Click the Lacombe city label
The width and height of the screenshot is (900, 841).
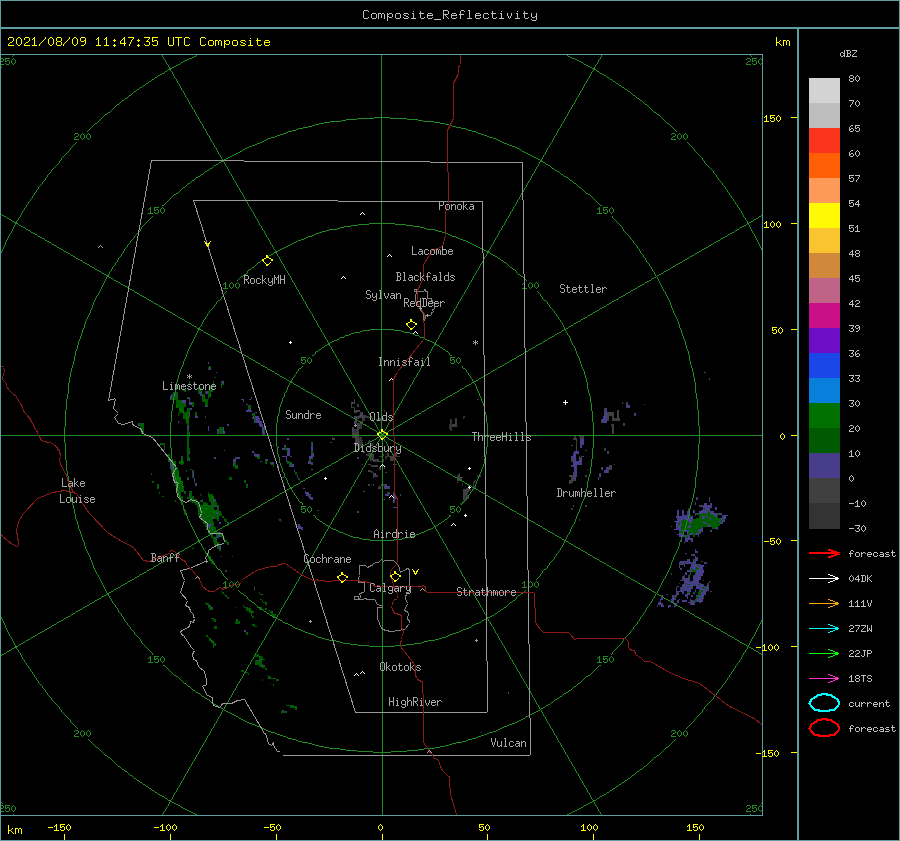432,251
